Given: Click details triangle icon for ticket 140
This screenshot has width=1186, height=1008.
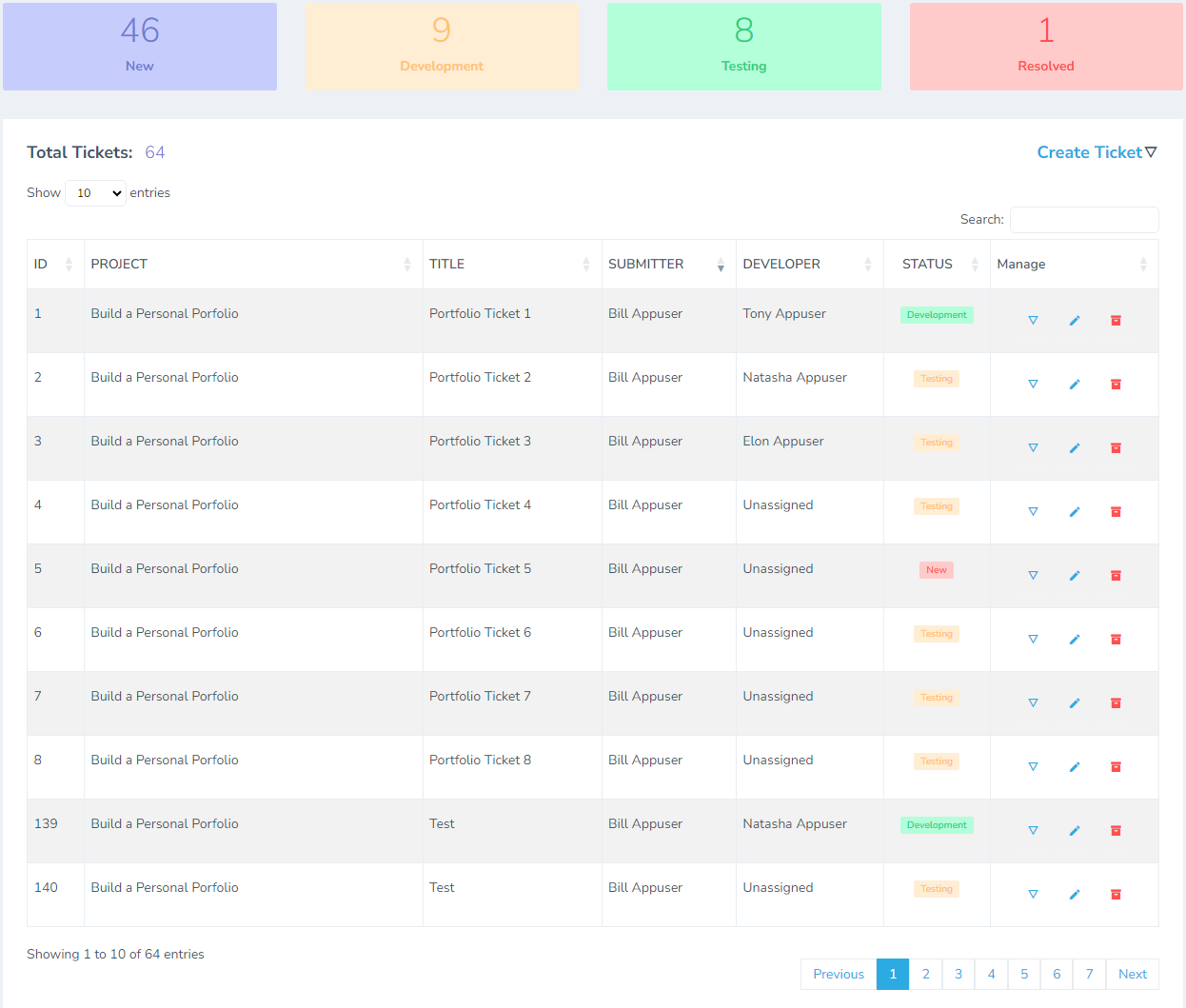Looking at the screenshot, I should tap(1033, 895).
